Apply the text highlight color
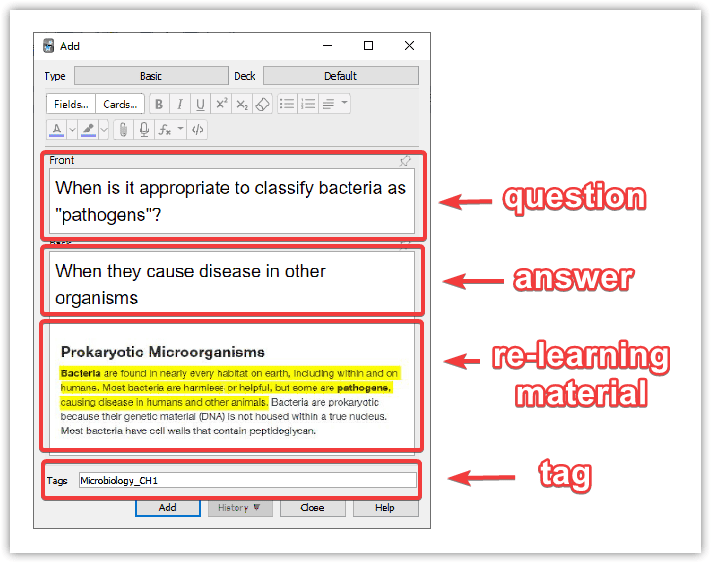The height and width of the screenshot is (563, 711). 88,129
